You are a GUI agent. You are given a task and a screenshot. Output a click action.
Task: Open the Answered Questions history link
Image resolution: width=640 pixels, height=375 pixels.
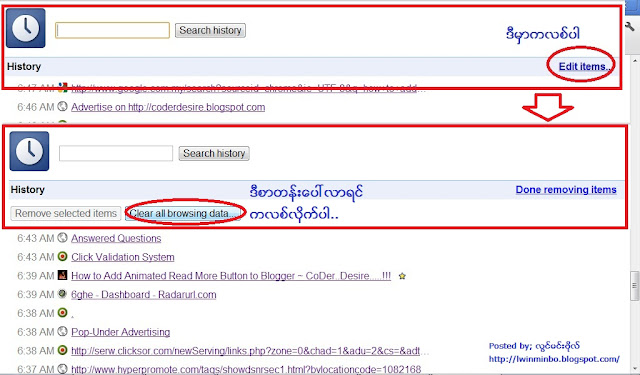(x=116, y=238)
